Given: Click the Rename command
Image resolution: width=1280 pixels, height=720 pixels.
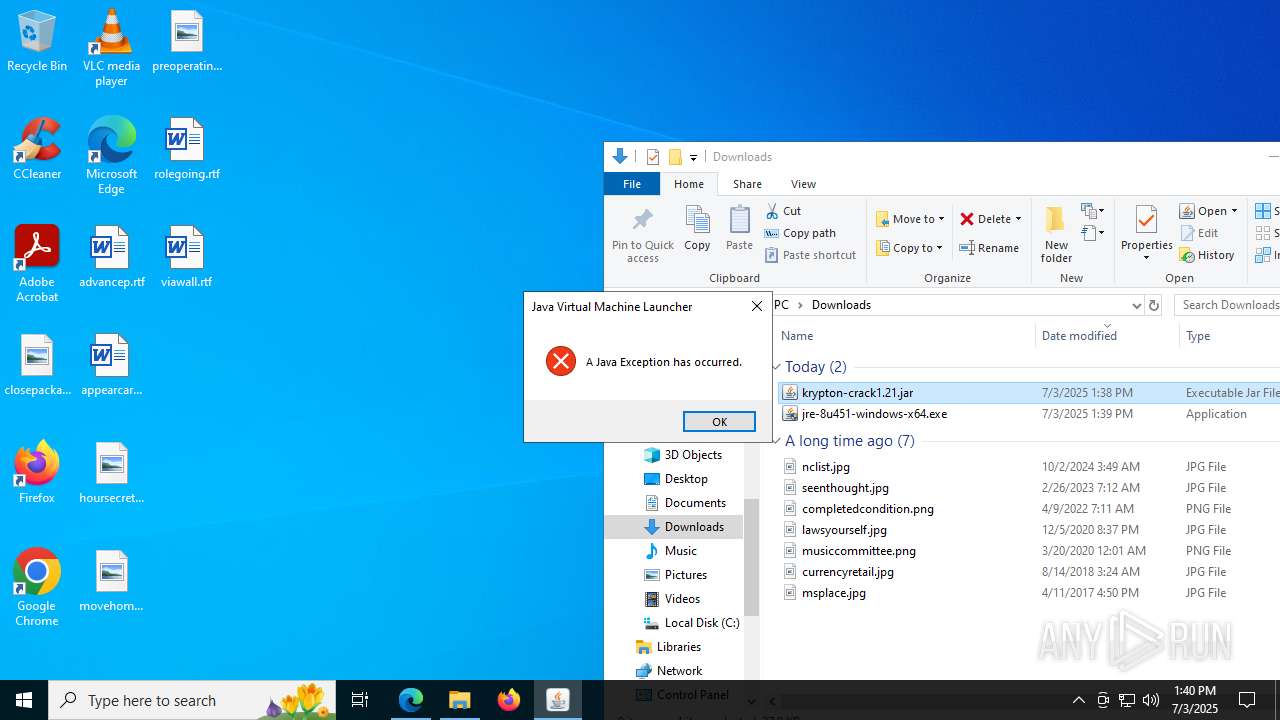Looking at the screenshot, I should tap(989, 248).
